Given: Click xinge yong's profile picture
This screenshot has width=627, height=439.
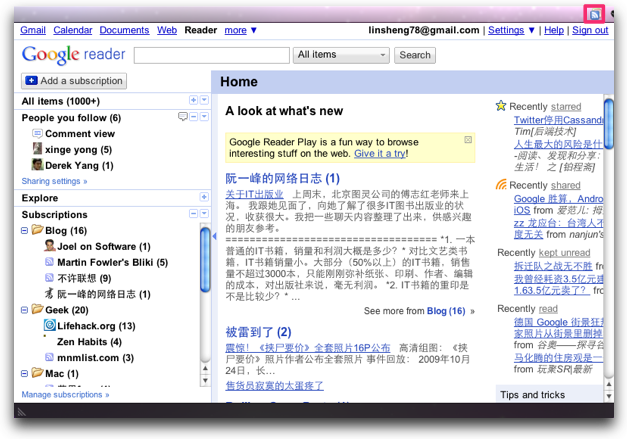Looking at the screenshot, I should [37, 149].
